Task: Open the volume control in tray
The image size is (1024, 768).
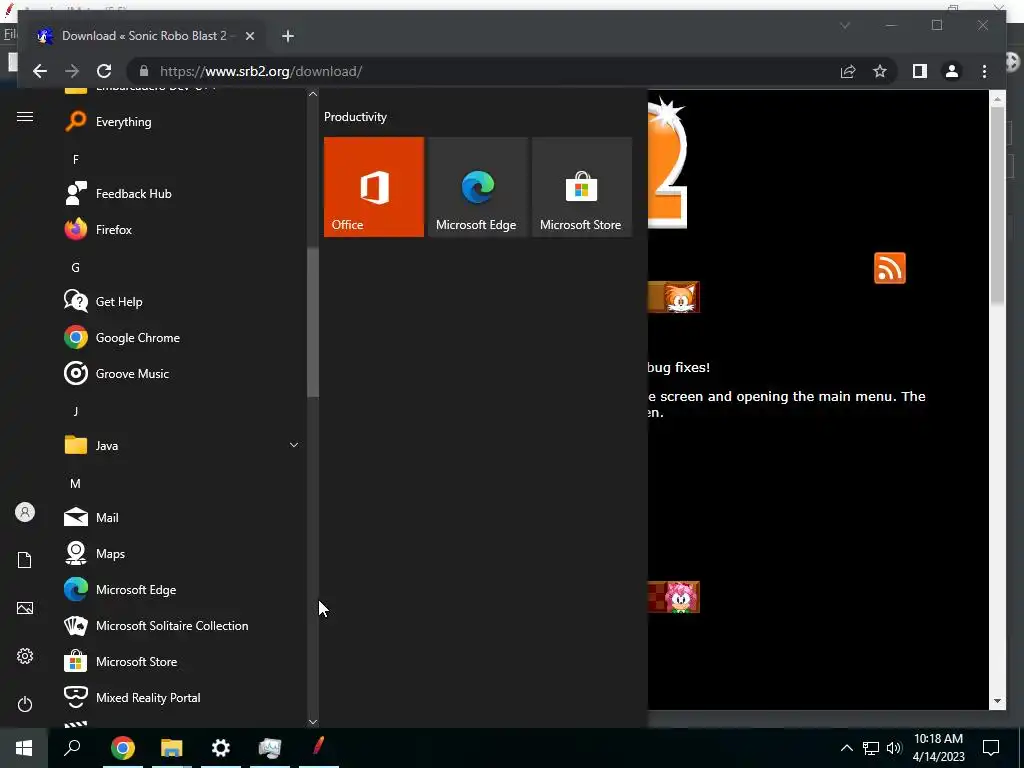Action: tap(894, 748)
